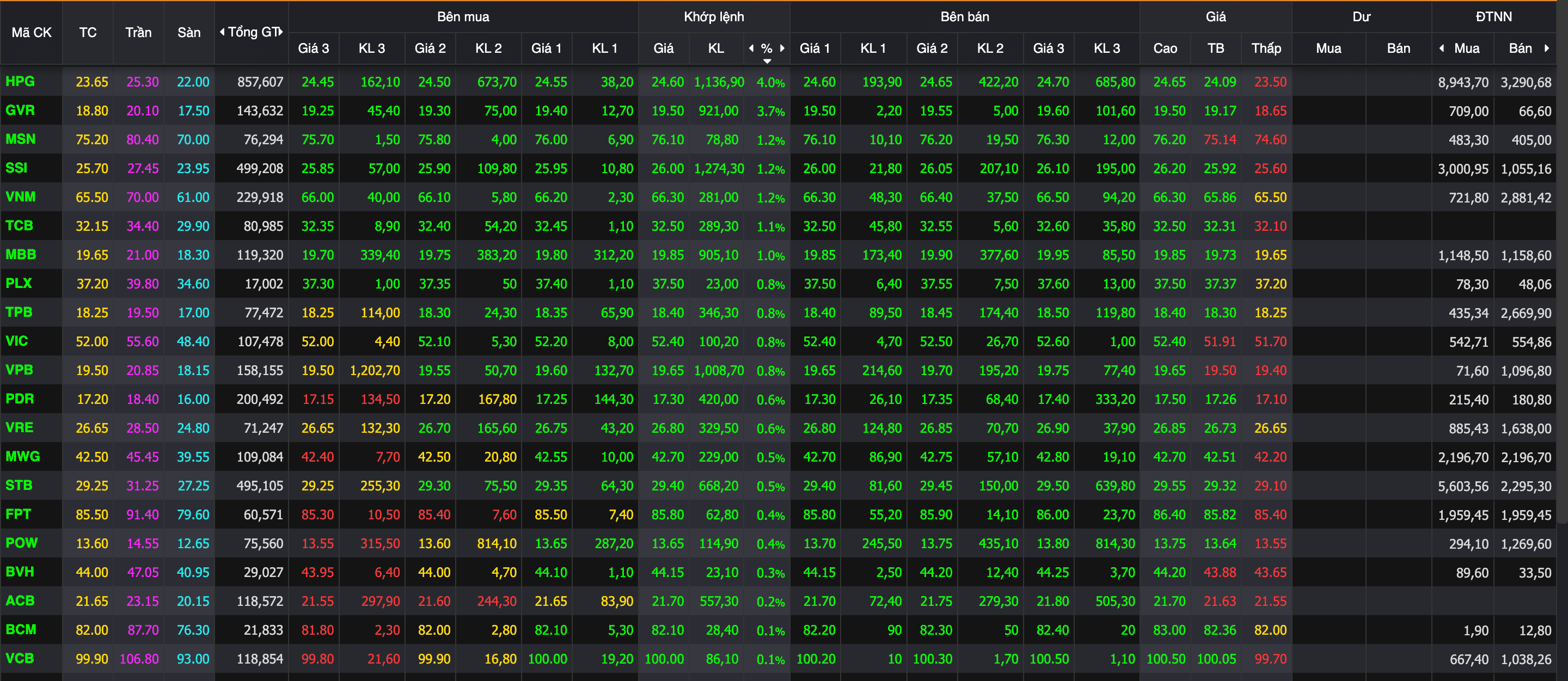Click VNM foreign sell value 2,881,42
Viewport: 1568px width, 681px height.
(x=1526, y=198)
